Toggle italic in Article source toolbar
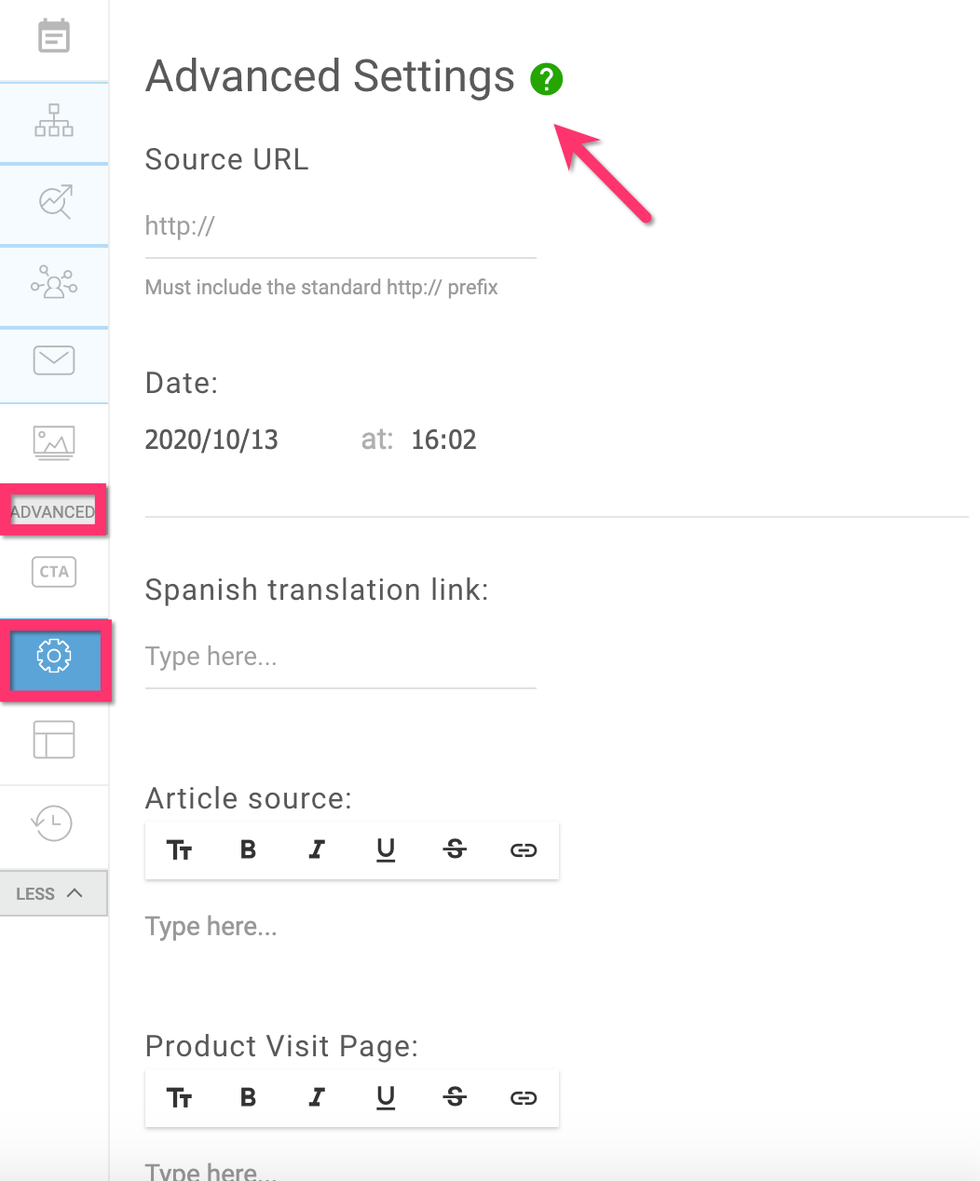The height and width of the screenshot is (1181, 980). [317, 850]
